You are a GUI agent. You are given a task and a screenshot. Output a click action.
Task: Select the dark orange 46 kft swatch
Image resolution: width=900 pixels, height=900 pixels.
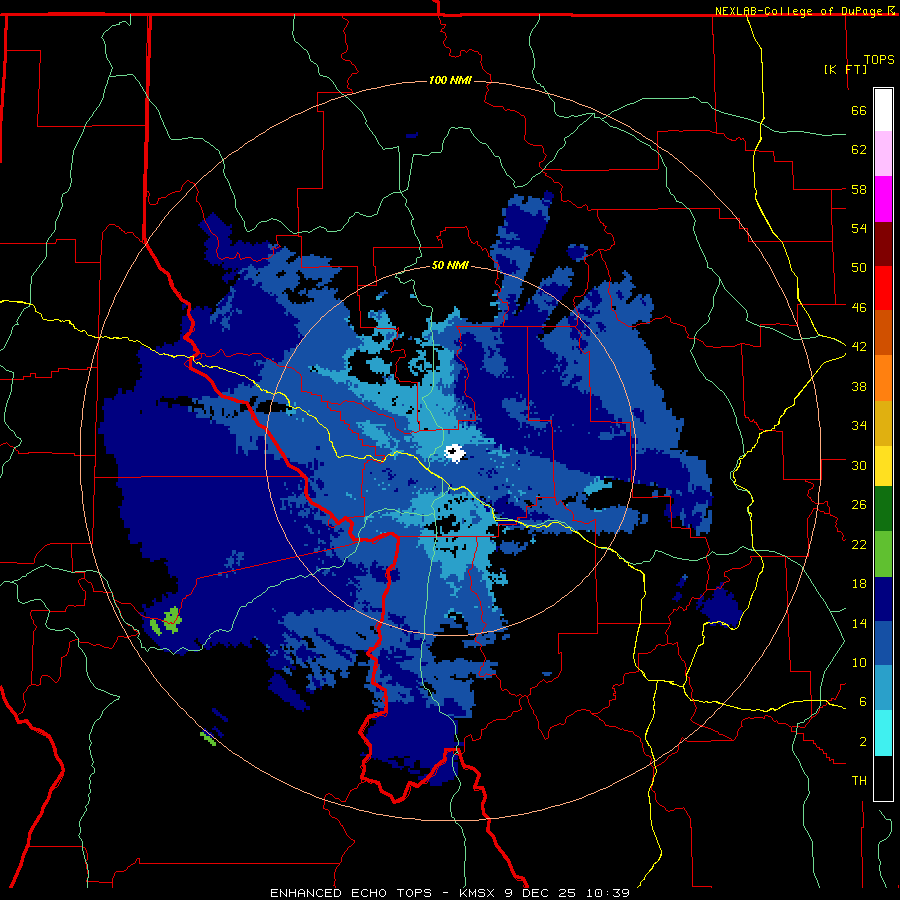tap(883, 332)
